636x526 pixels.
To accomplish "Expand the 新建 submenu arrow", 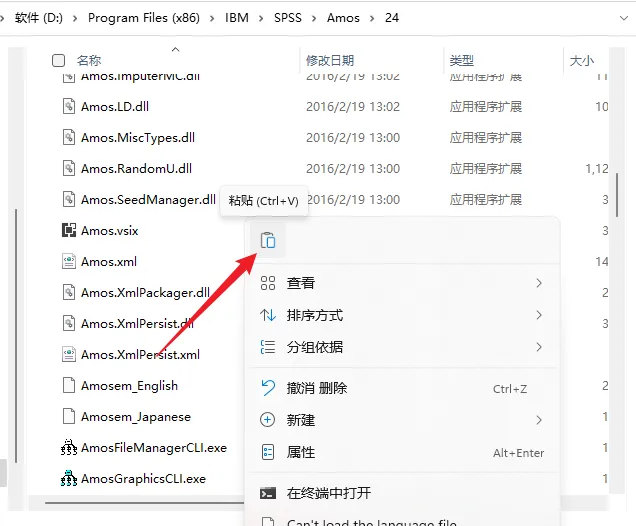I will point(539,420).
